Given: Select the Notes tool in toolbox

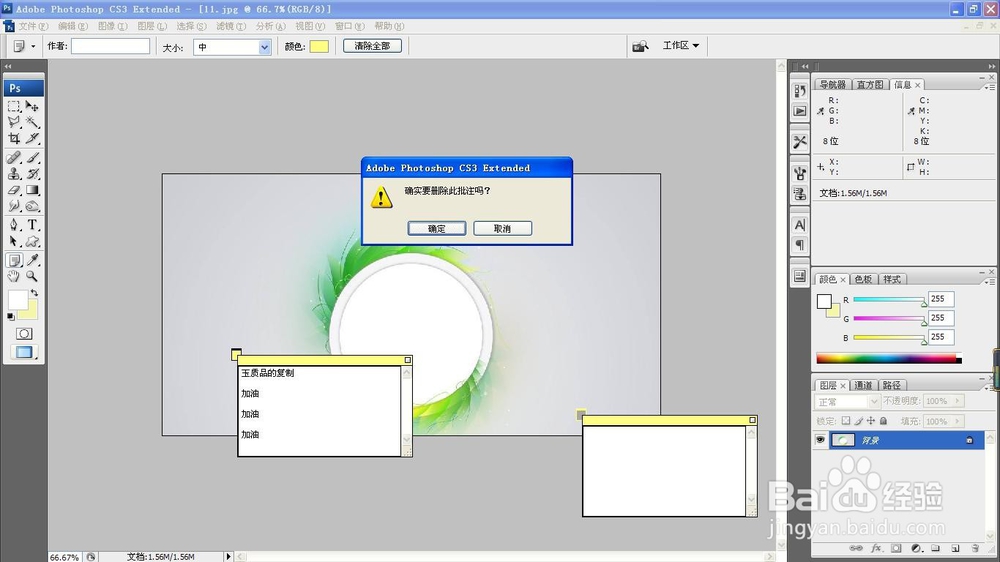Looking at the screenshot, I should pos(14,260).
